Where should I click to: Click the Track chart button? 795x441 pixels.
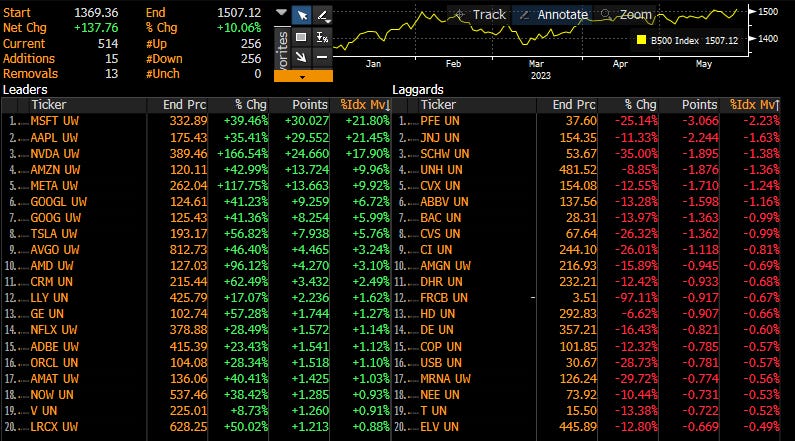(x=480, y=15)
